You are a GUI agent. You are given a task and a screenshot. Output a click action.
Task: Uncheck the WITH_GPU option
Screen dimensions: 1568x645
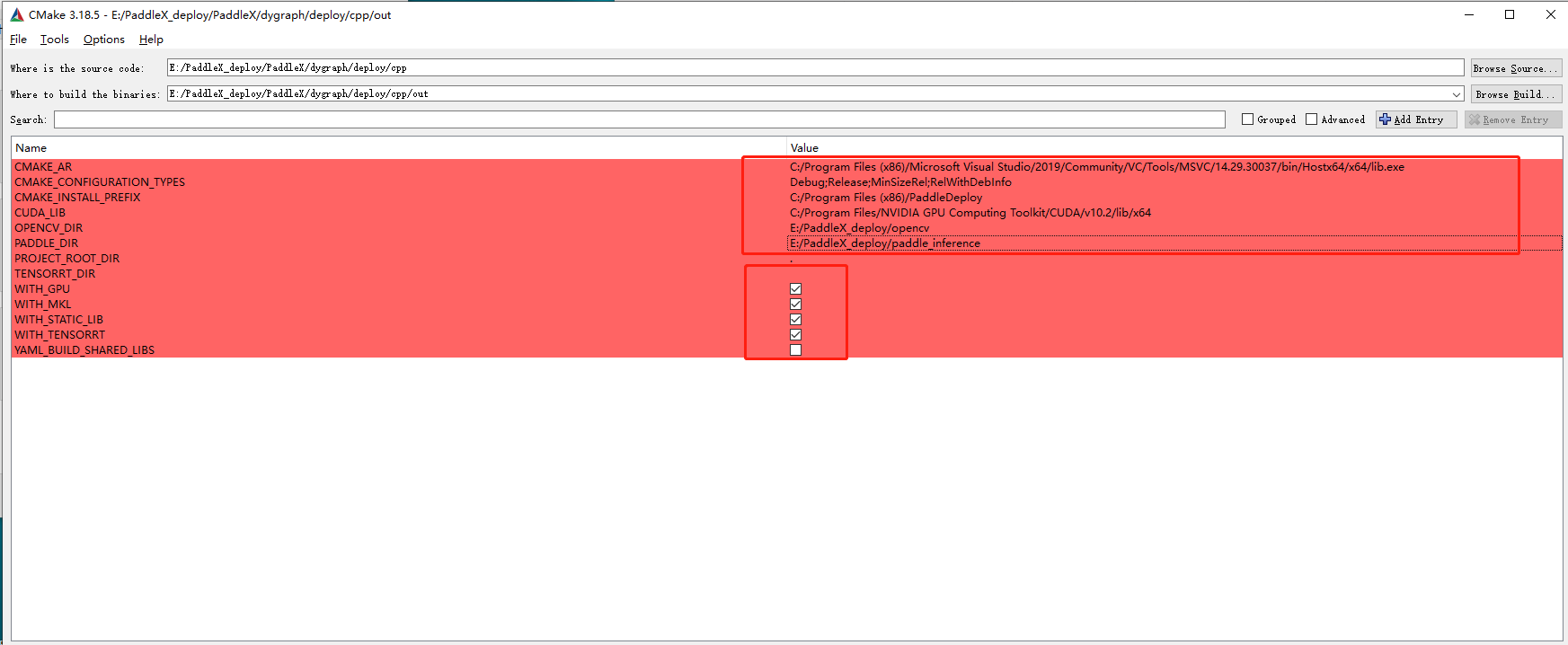click(795, 289)
